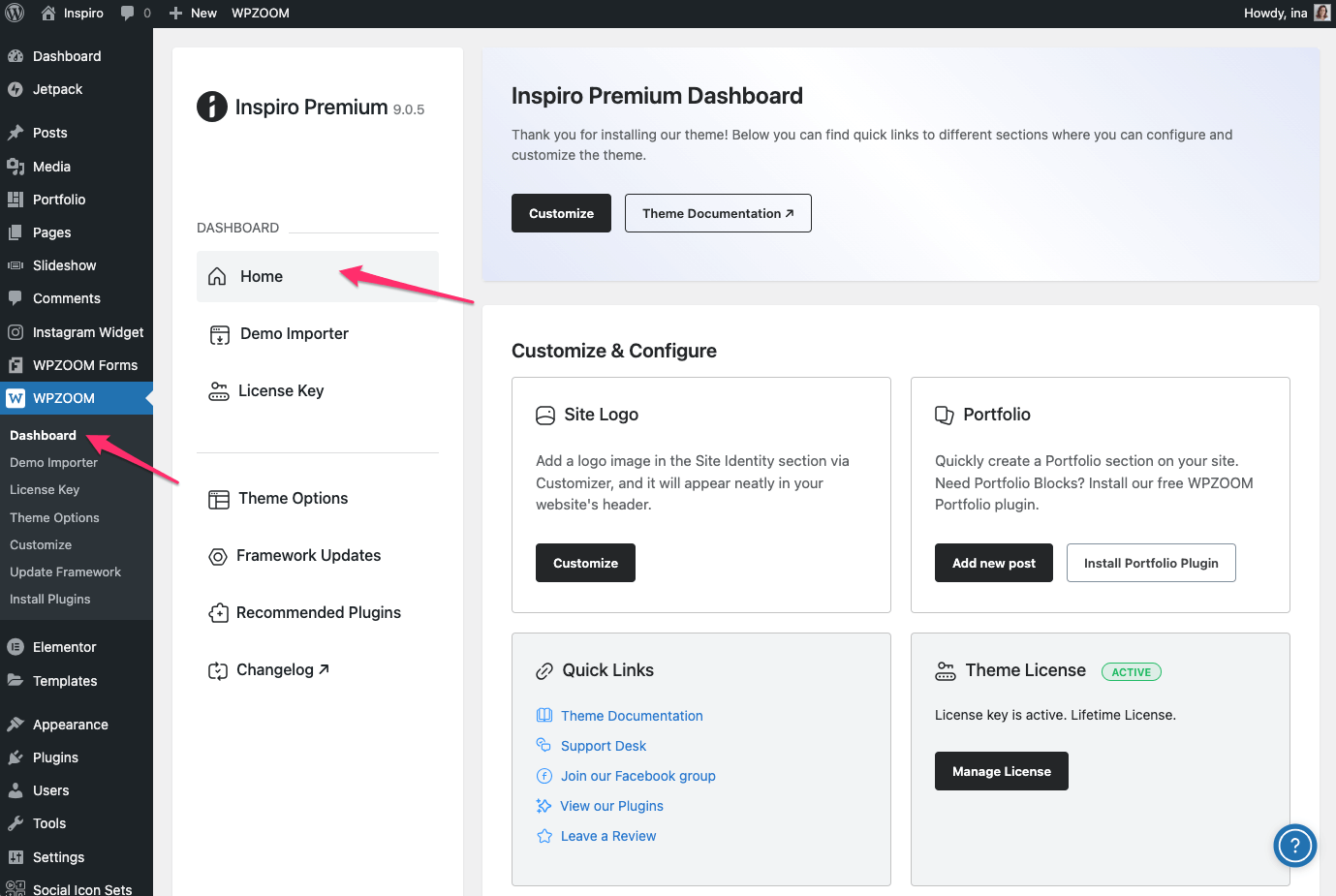1336x896 pixels.
Task: Open the Support Desk quick link
Action: 603,746
